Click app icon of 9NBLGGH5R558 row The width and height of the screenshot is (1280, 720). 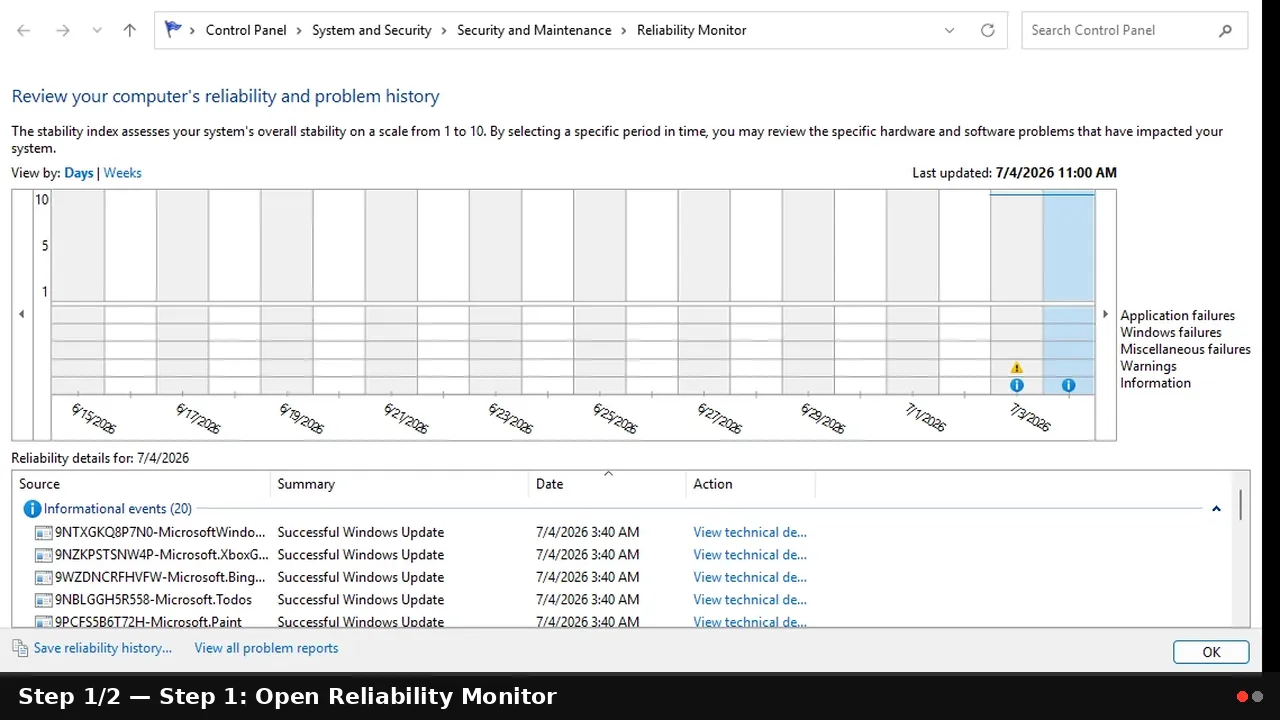pos(43,600)
